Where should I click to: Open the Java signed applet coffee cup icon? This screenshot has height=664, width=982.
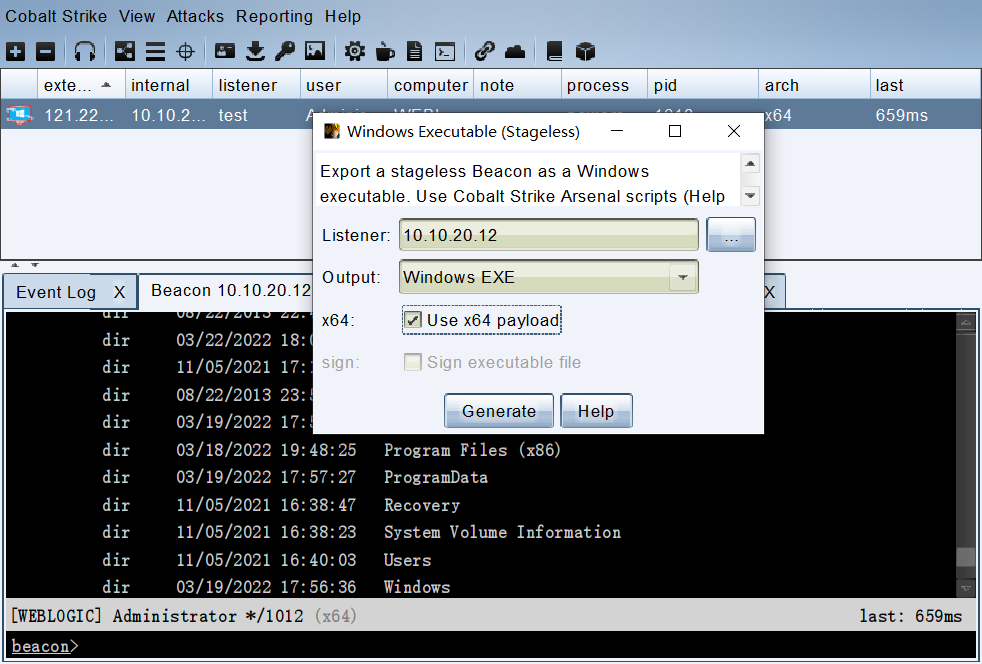click(x=385, y=51)
